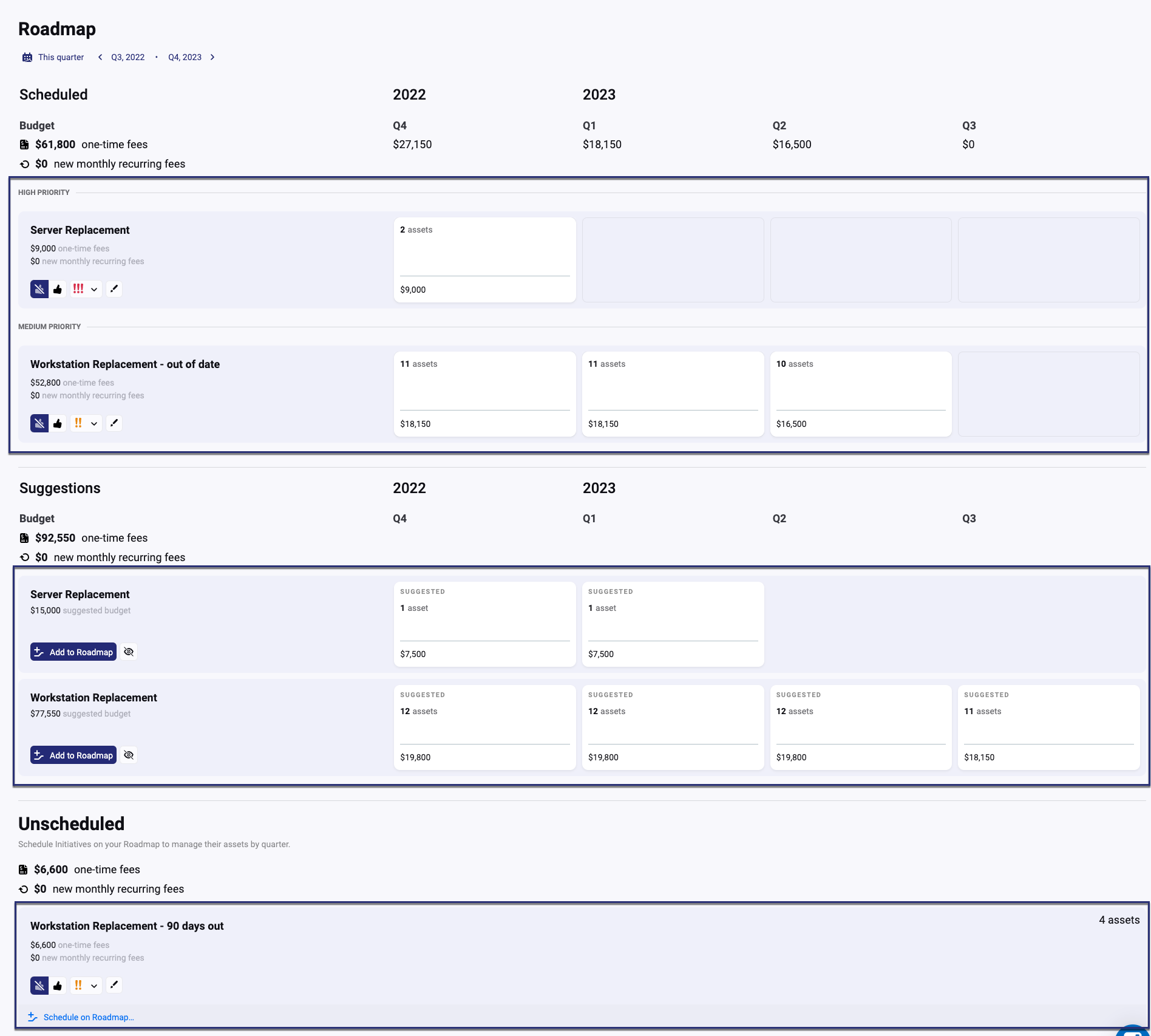Click the recurring fees refresh icon under Suggestions budget

pos(24,557)
